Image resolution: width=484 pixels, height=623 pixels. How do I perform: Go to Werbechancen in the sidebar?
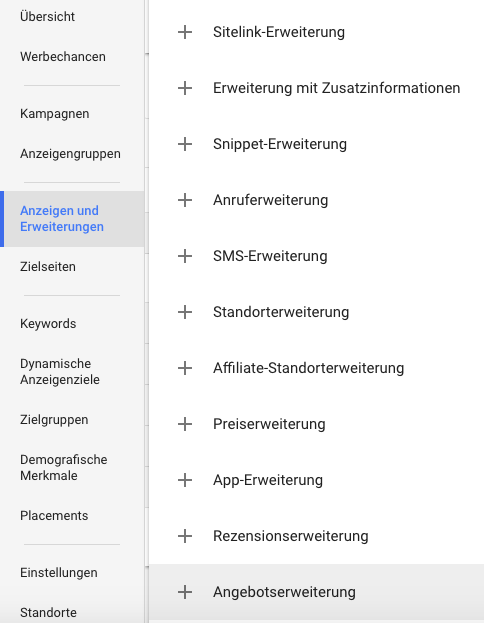[63, 57]
